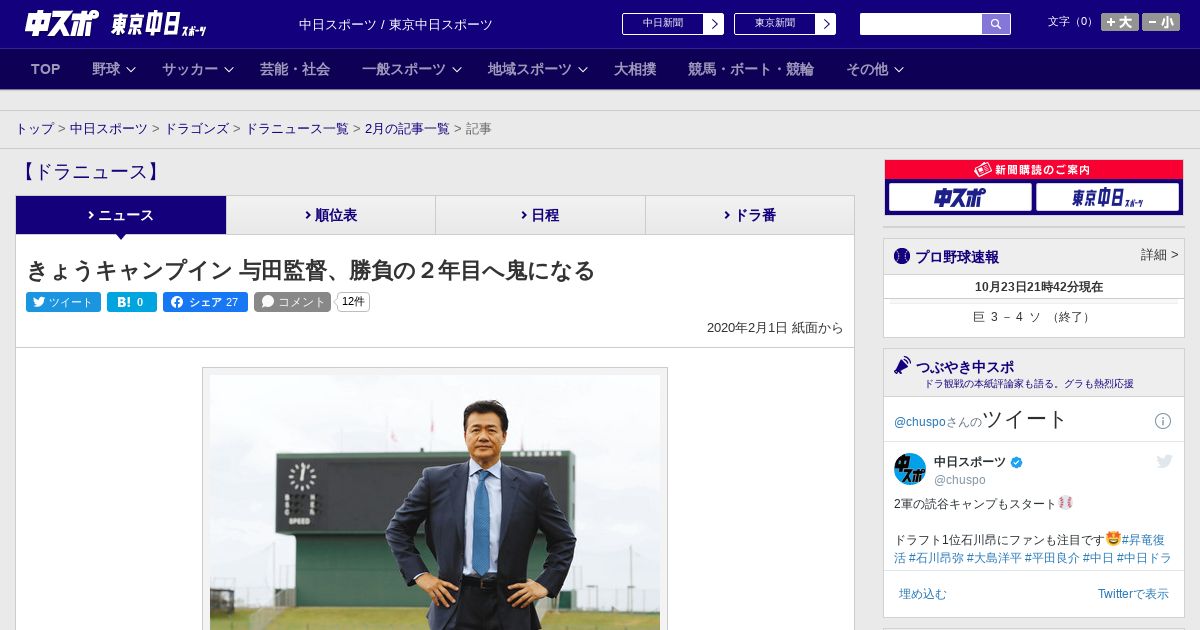Open 東京中日スポーツ subscription banner button
The width and height of the screenshot is (1200, 630).
1107,197
